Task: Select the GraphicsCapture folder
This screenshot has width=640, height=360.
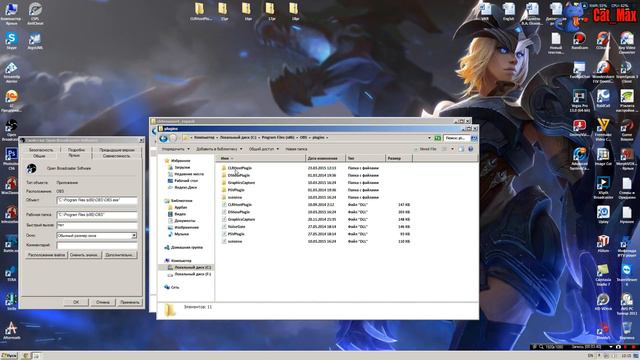Action: [x=241, y=182]
